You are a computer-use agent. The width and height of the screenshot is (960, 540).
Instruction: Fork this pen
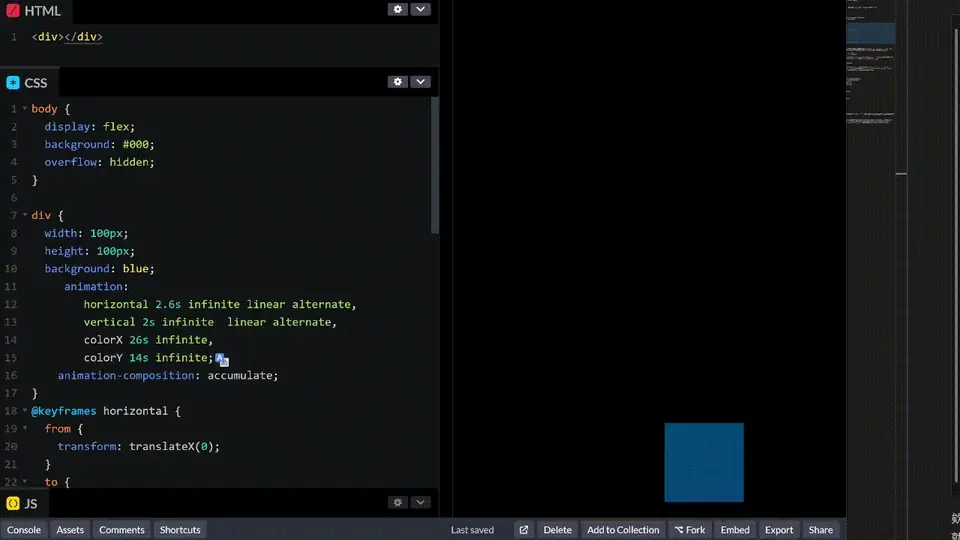click(x=690, y=530)
